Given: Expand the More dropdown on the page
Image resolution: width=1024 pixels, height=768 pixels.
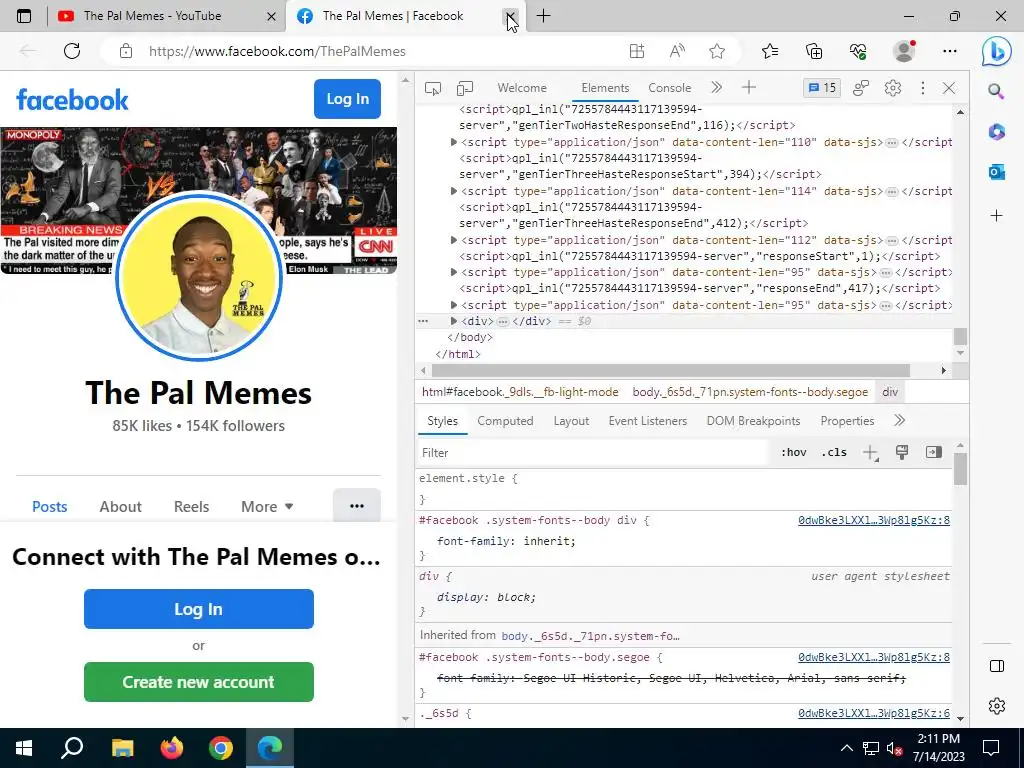Looking at the screenshot, I should [x=267, y=507].
